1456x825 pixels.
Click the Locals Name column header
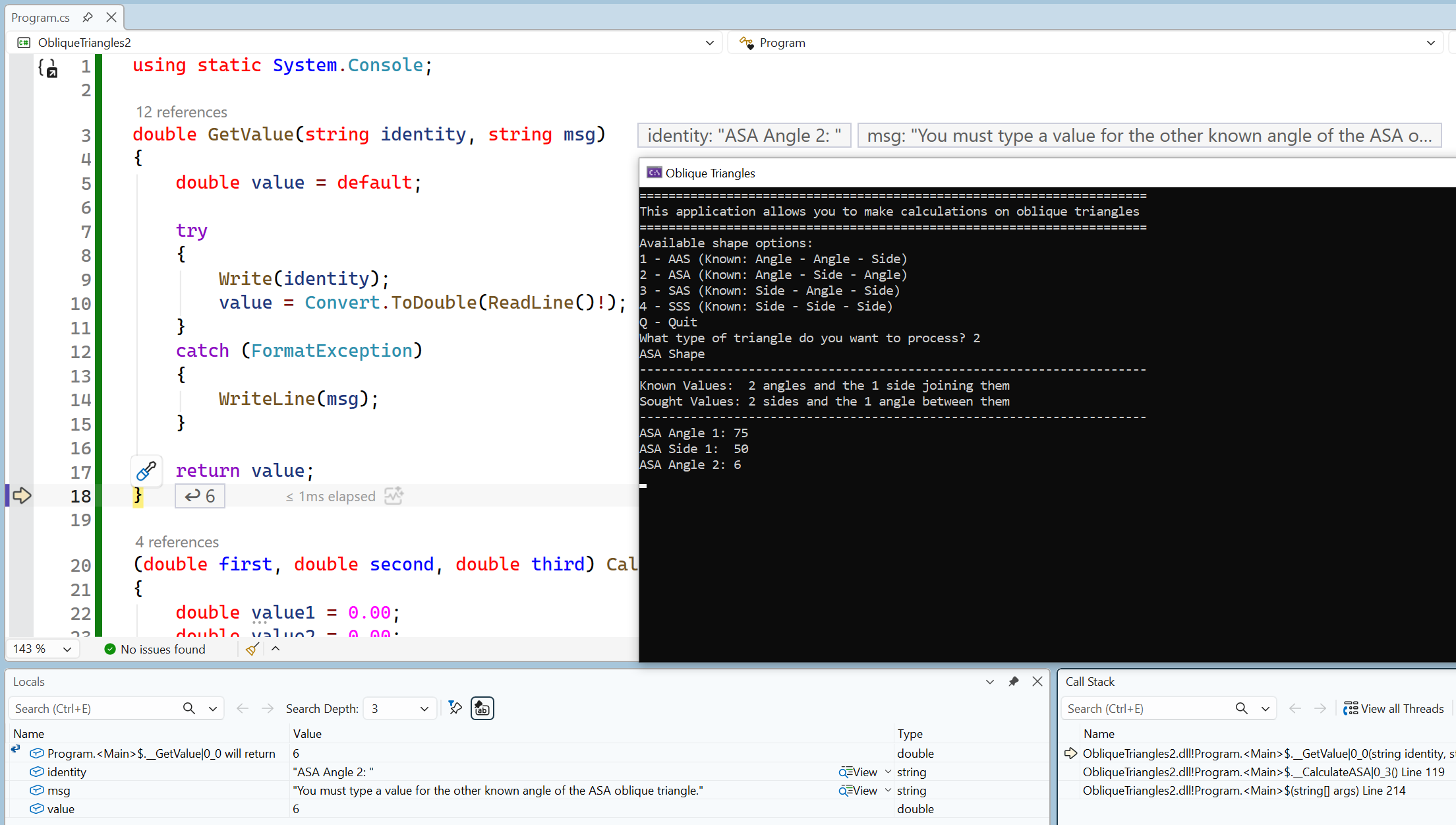29,734
